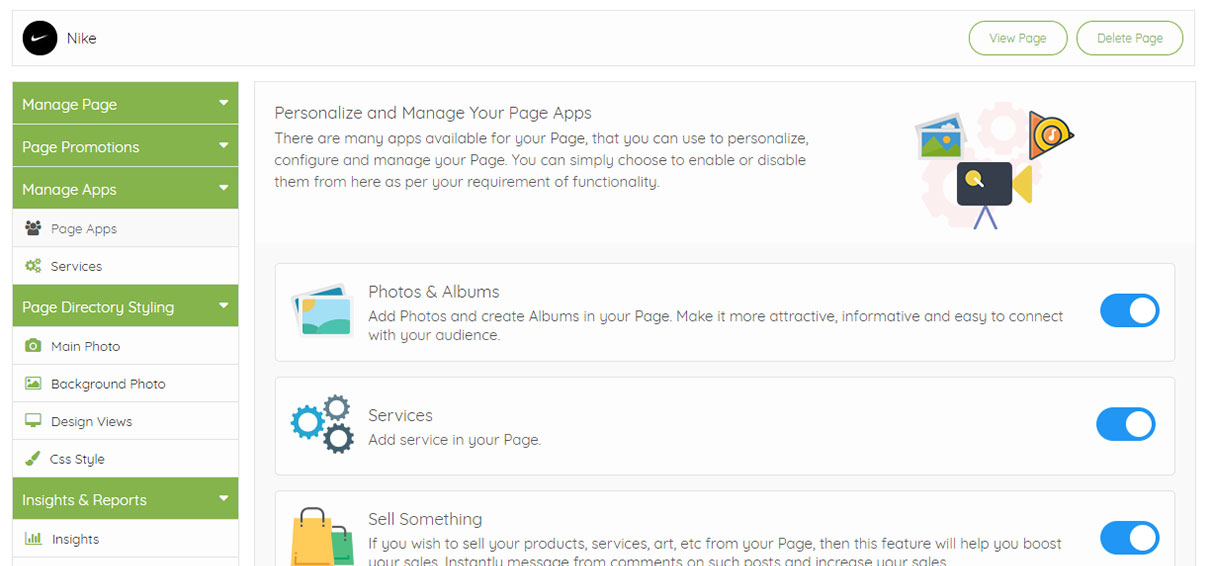This screenshot has height=566, width=1209.
Task: Click the Background Photo image icon
Action: tap(33, 383)
